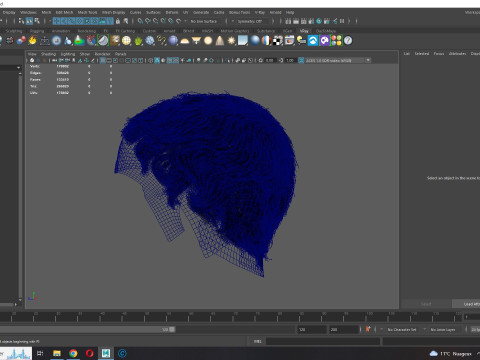Viewport: 480px width, 360px height.
Task: Click the question mark help shelf icon
Action: [x=348, y=41]
